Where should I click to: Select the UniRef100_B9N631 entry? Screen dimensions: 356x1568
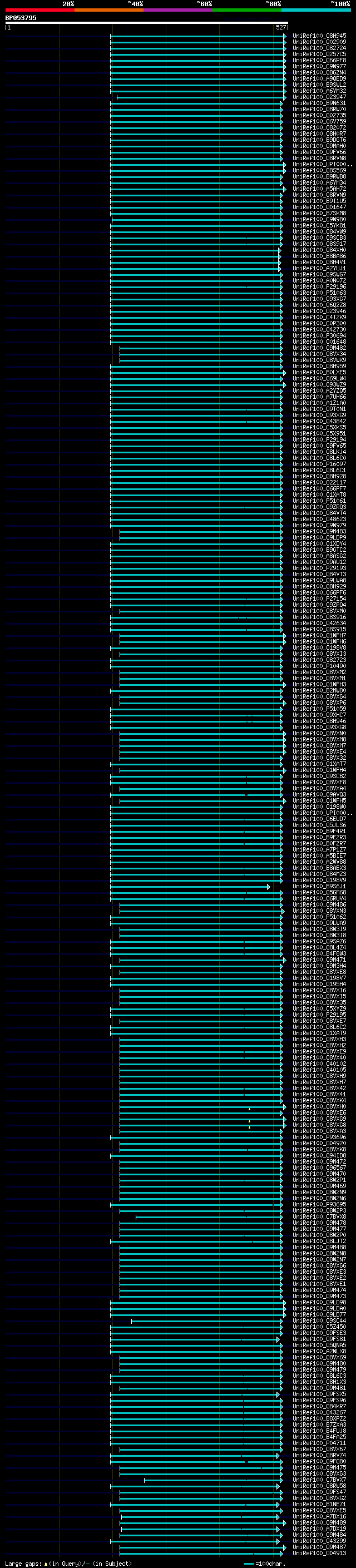pyautogui.click(x=319, y=103)
